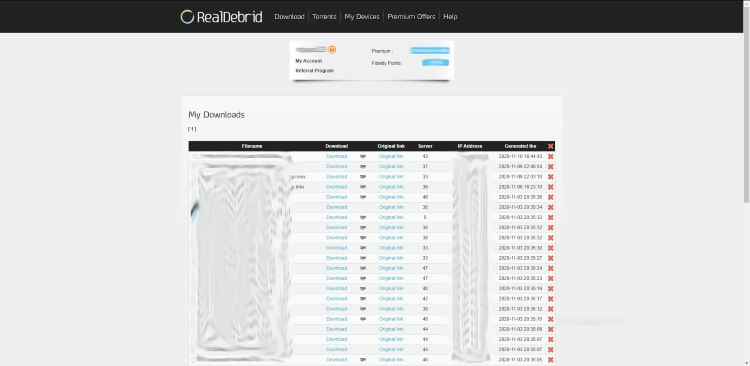Screen dimensions: 750x366
Task: Delete all downloads via header X icon
Action: tap(551, 146)
